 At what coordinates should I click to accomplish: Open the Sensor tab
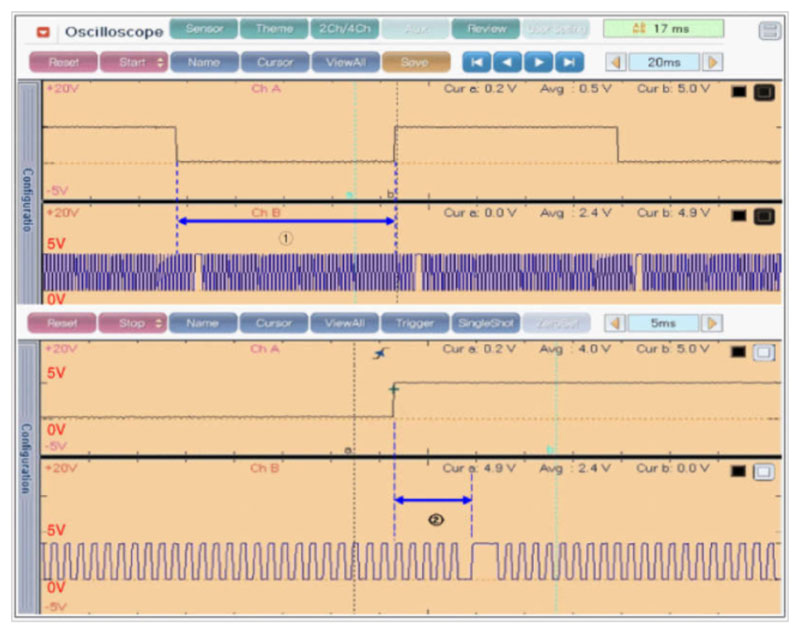tap(204, 29)
